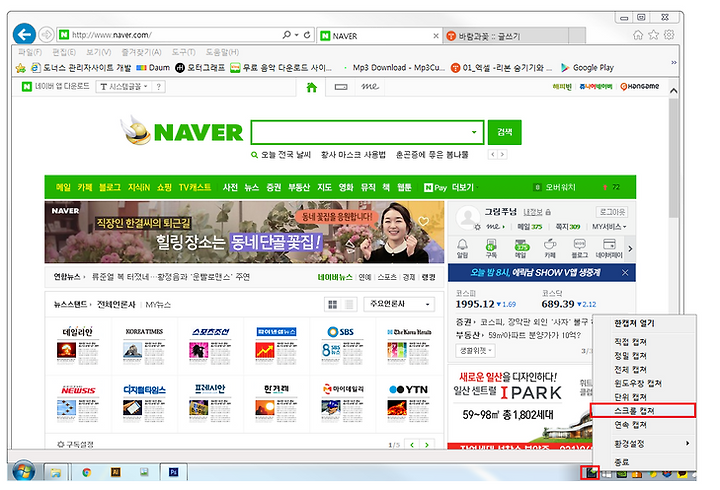
Task: Click list view toggle in newsstand
Action: pyautogui.click(x=349, y=304)
